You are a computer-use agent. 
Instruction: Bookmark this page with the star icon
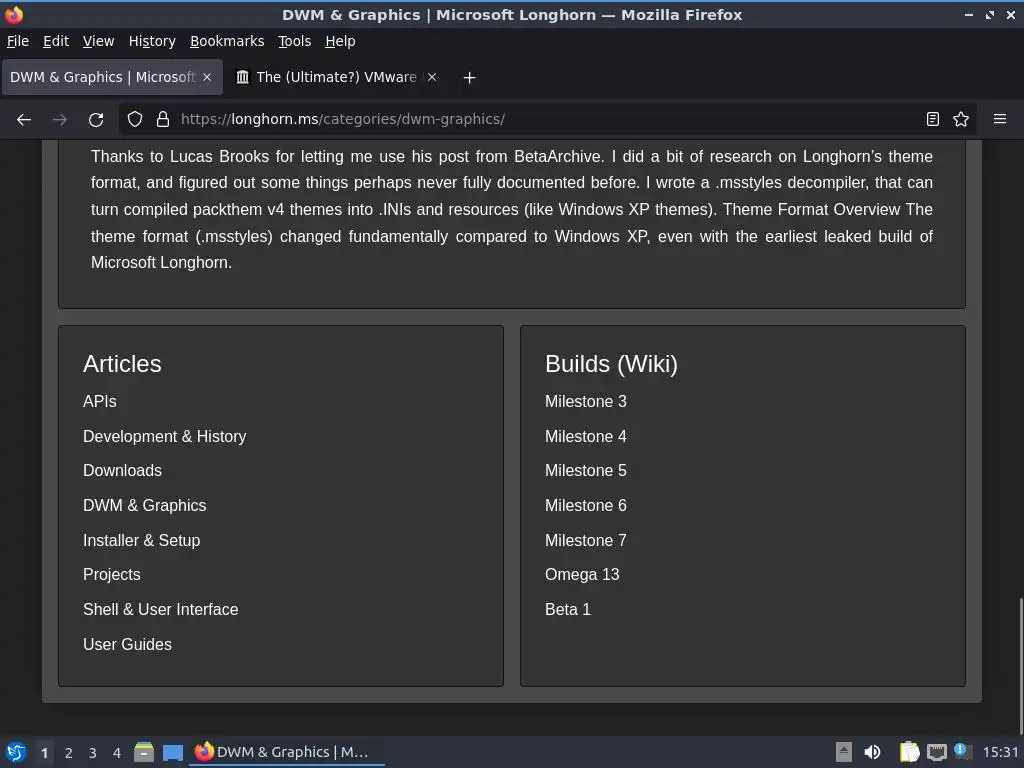[961, 120]
